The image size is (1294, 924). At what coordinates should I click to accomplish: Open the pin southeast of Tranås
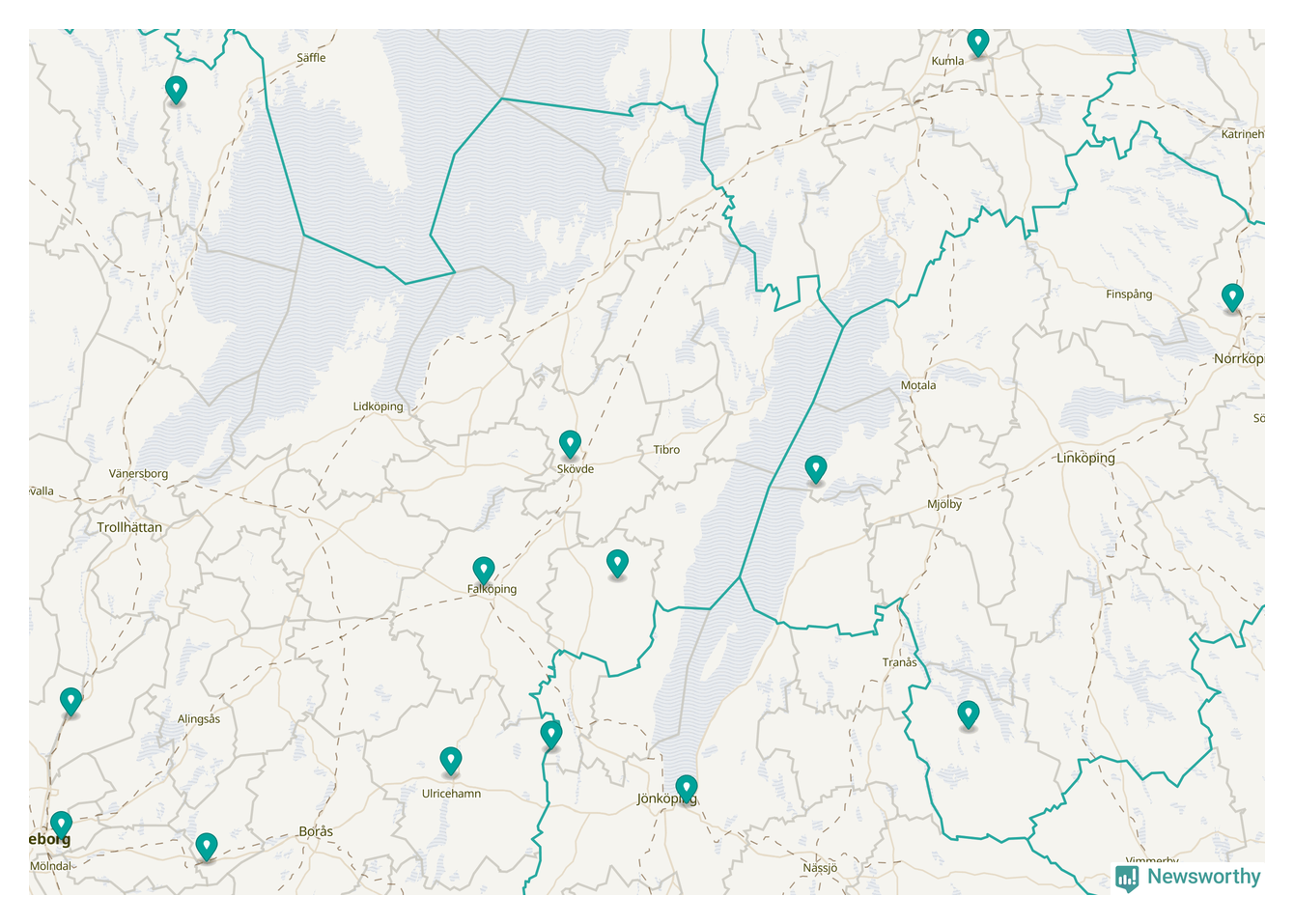point(968,714)
